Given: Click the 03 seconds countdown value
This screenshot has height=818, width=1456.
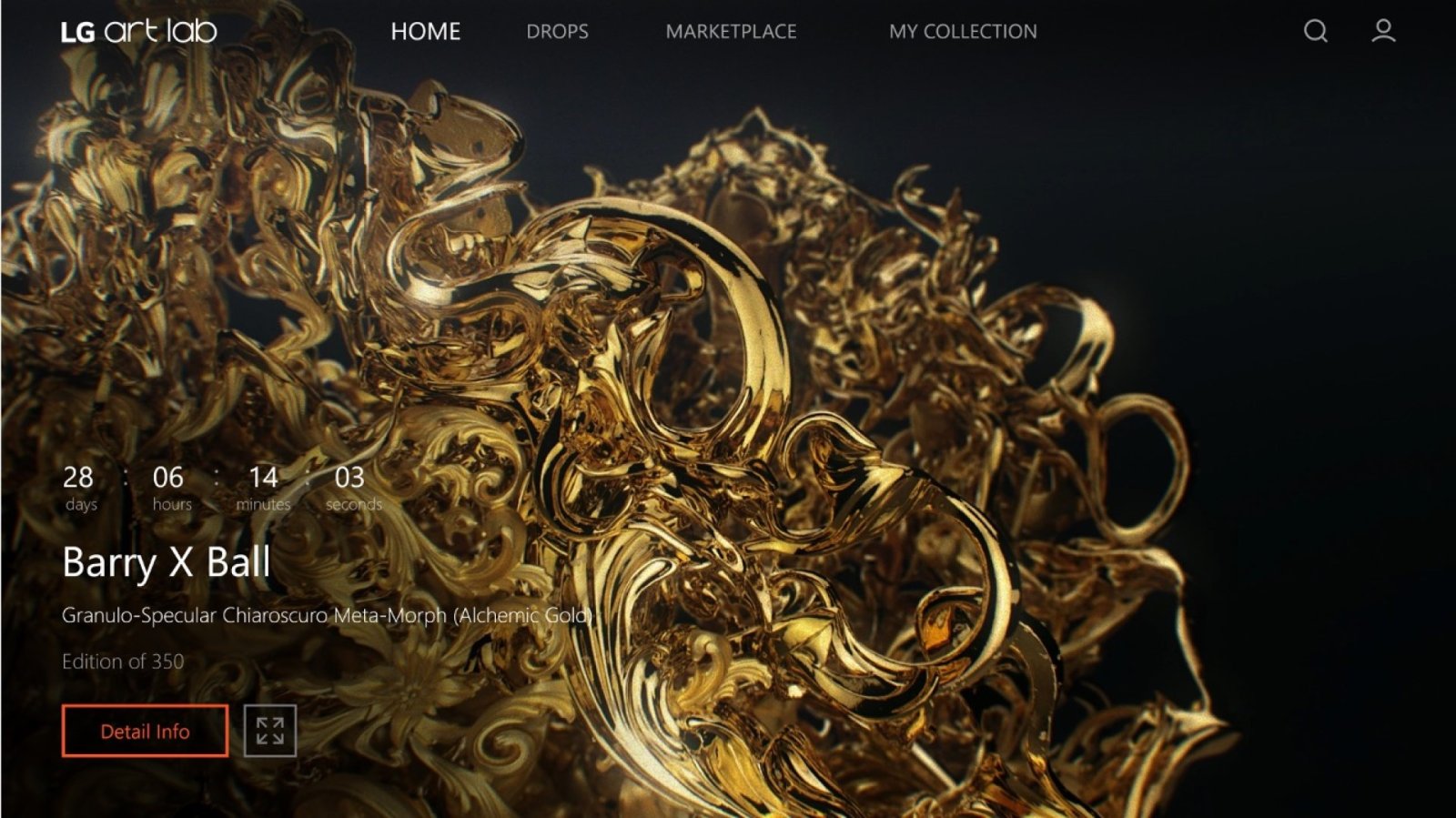Looking at the screenshot, I should point(349,477).
